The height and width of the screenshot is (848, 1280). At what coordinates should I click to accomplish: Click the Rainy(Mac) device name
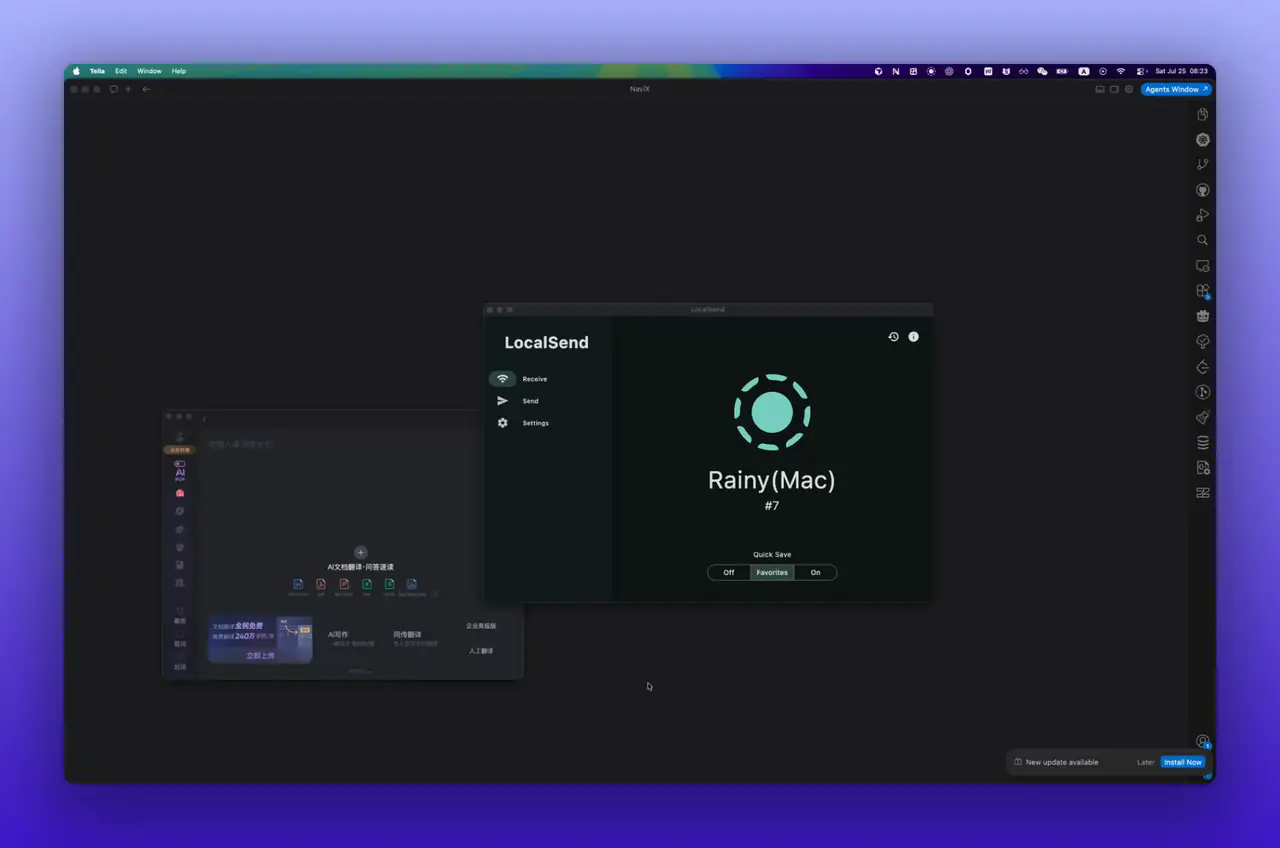(x=772, y=480)
